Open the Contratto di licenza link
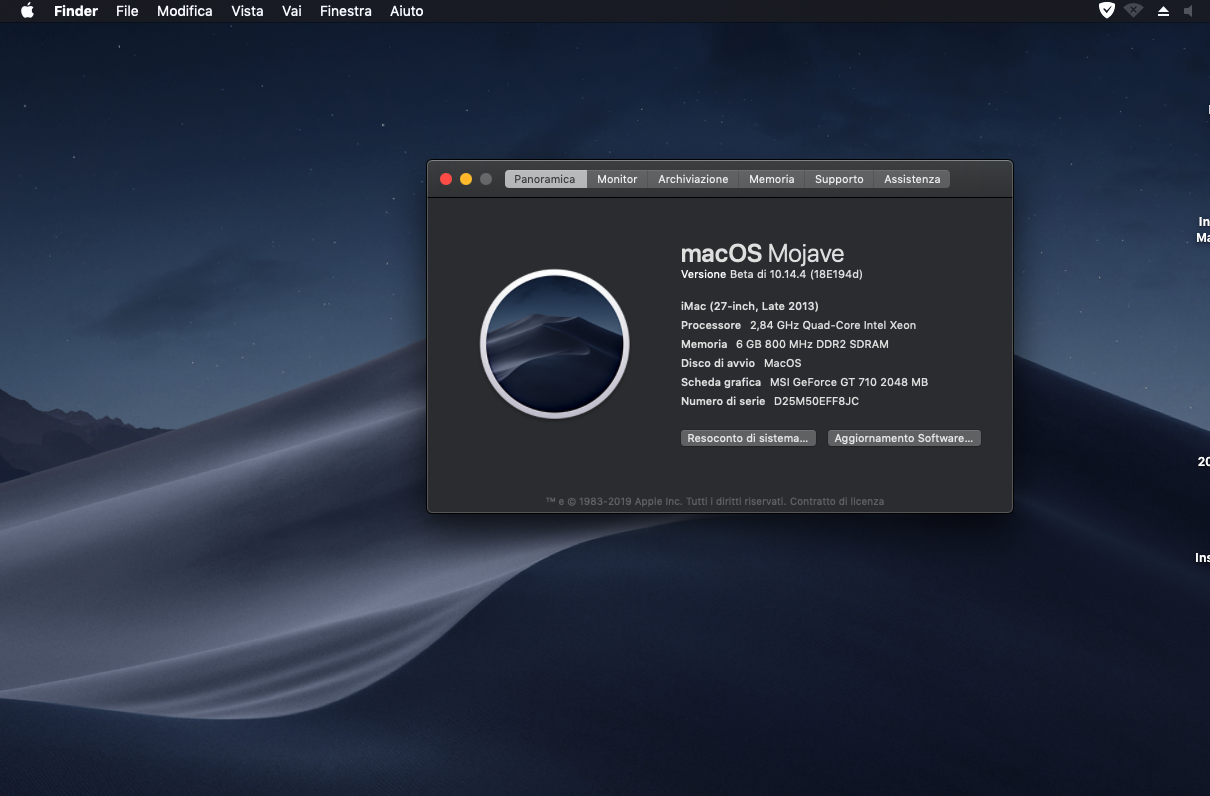 [x=837, y=501]
